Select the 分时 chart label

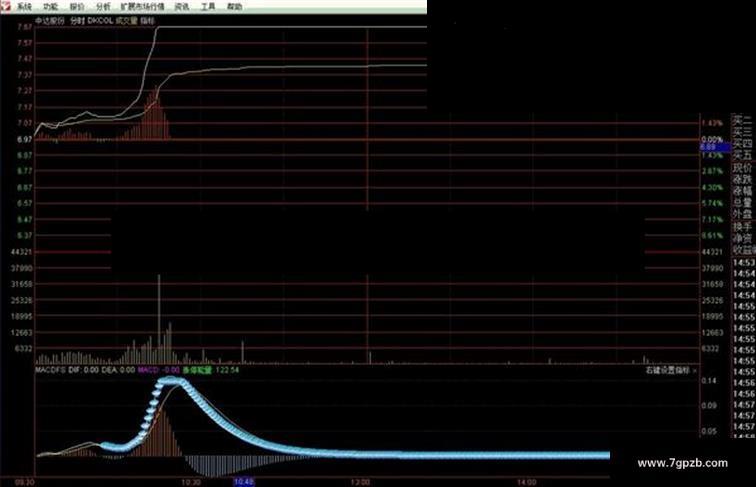[x=77, y=21]
